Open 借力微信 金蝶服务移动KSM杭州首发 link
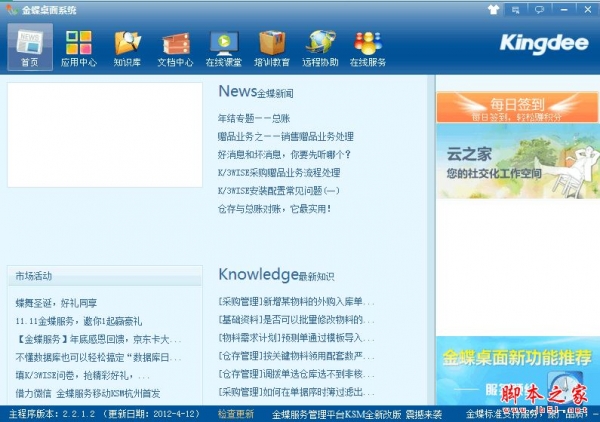The image size is (600, 422). coord(88,393)
